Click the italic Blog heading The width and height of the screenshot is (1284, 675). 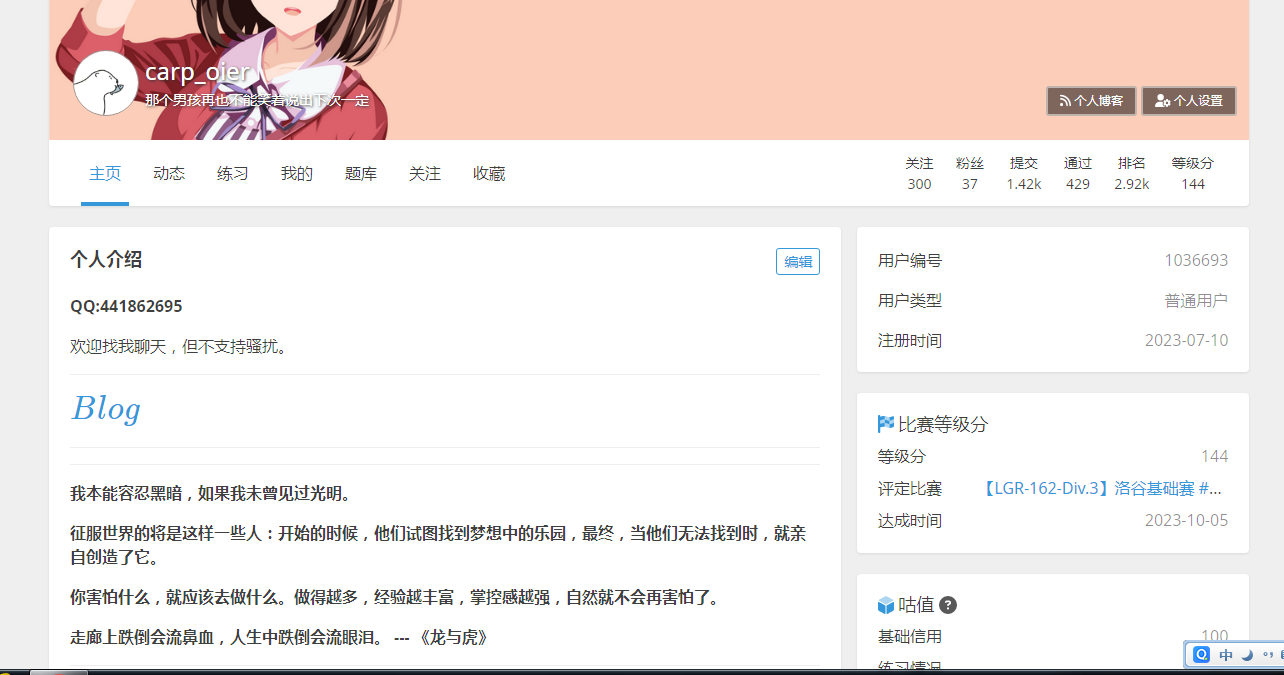105,408
